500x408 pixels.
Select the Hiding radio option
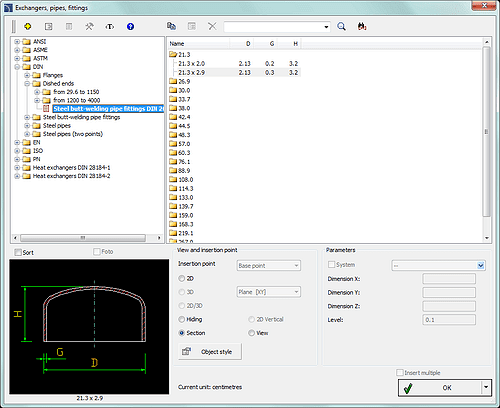(x=182, y=319)
